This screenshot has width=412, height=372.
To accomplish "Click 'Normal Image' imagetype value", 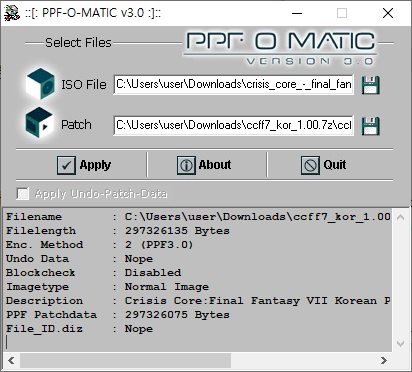I will pyautogui.click(x=167, y=287).
